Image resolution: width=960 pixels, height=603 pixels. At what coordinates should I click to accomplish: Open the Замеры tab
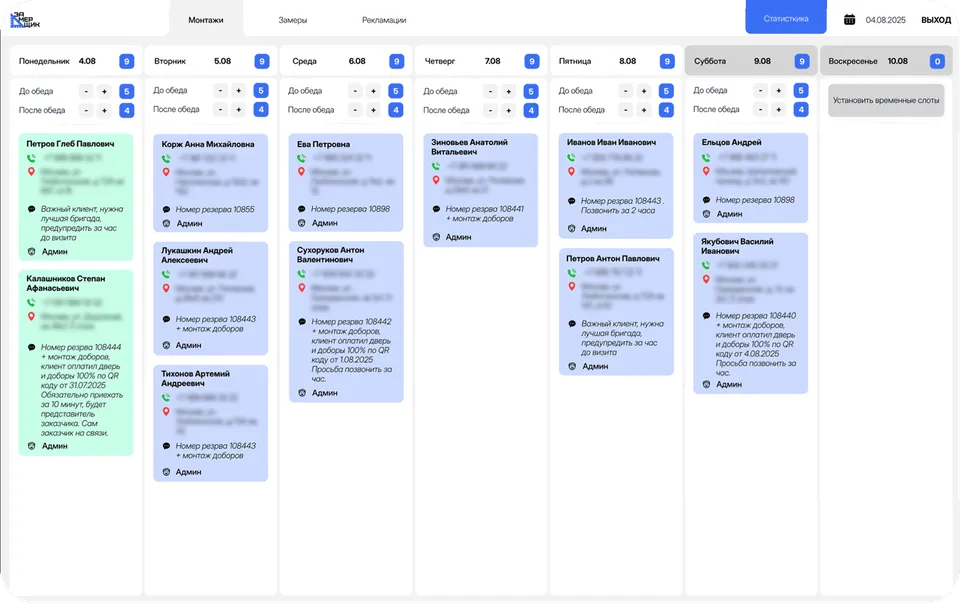[x=293, y=20]
